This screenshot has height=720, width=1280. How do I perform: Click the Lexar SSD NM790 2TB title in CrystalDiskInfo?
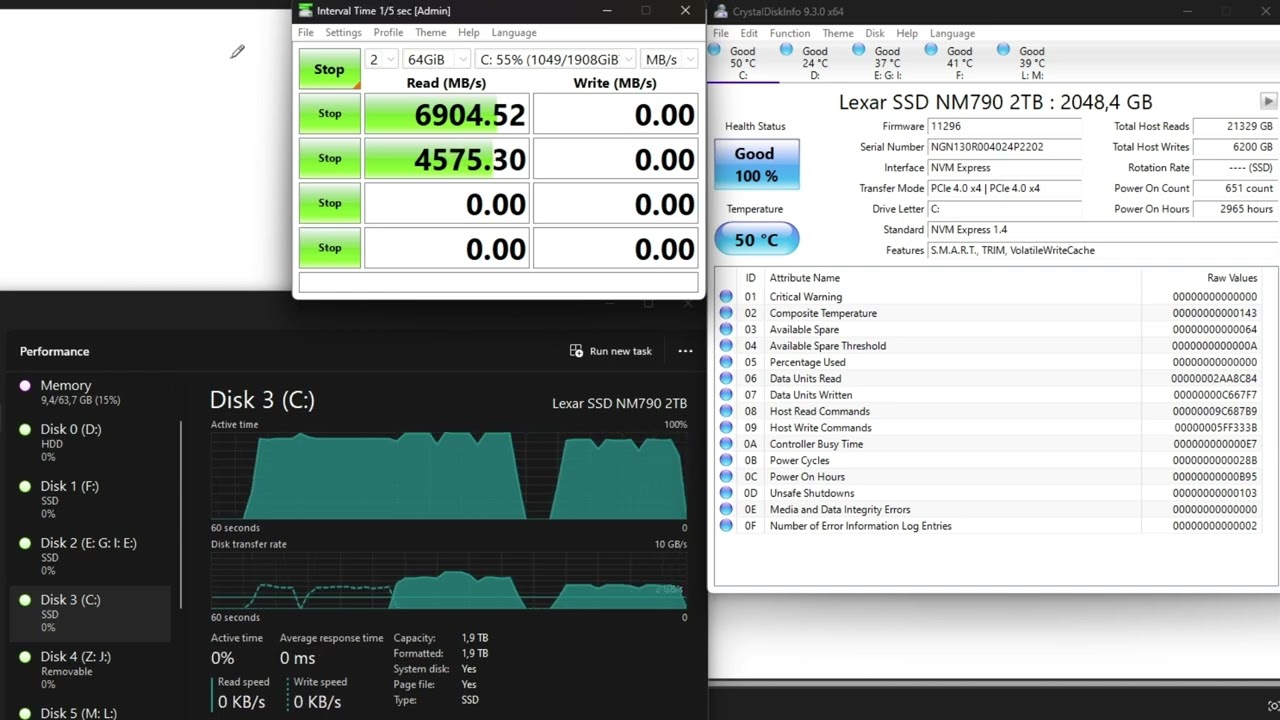point(995,102)
